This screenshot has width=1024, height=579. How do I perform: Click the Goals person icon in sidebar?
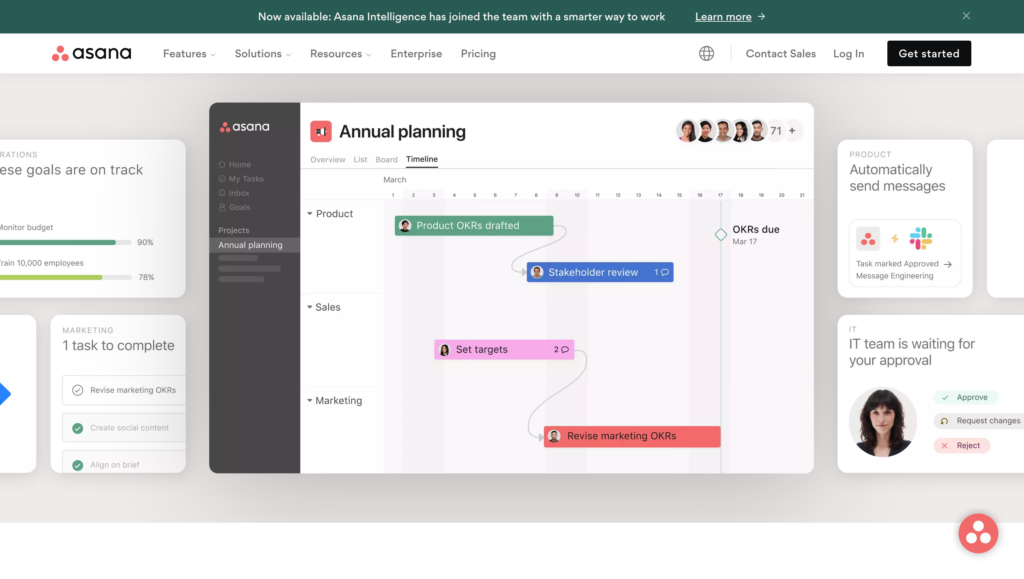[222, 208]
